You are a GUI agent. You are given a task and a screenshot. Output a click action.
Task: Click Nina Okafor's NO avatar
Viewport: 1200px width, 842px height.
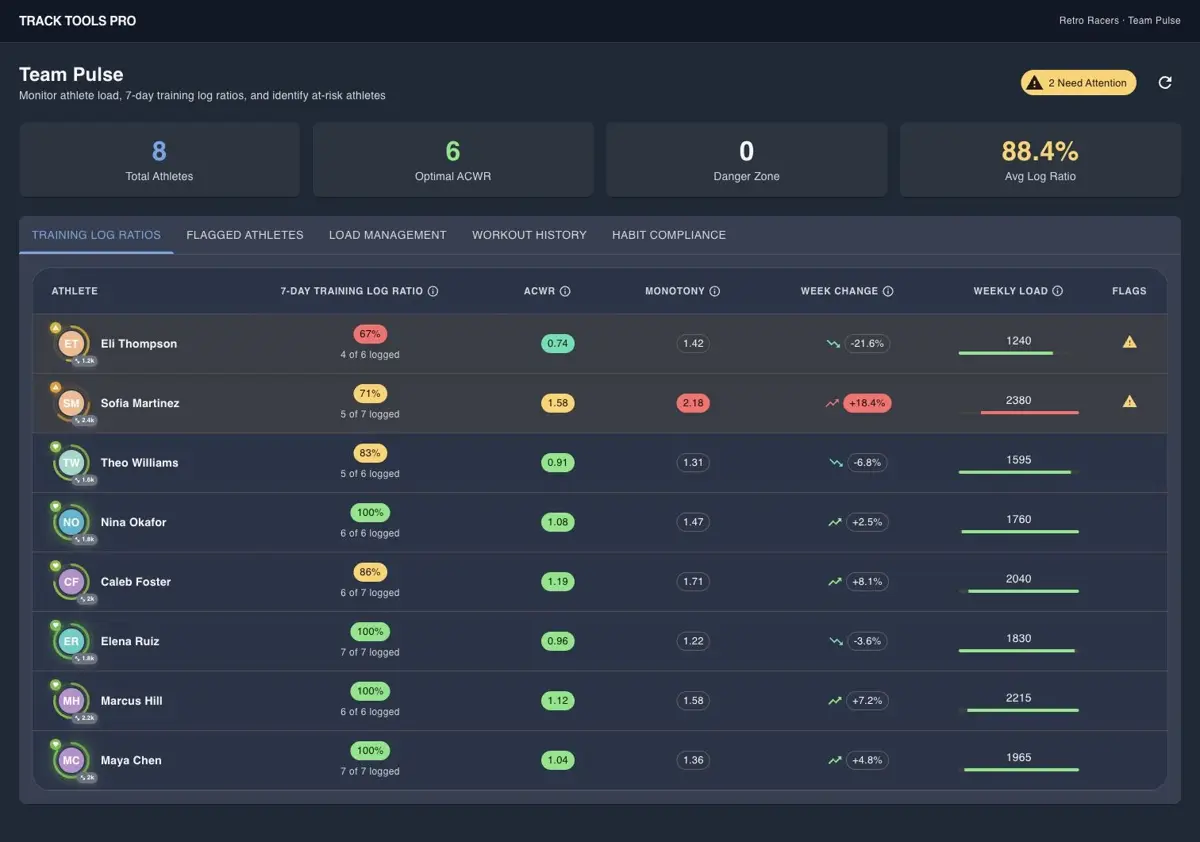[x=71, y=522]
